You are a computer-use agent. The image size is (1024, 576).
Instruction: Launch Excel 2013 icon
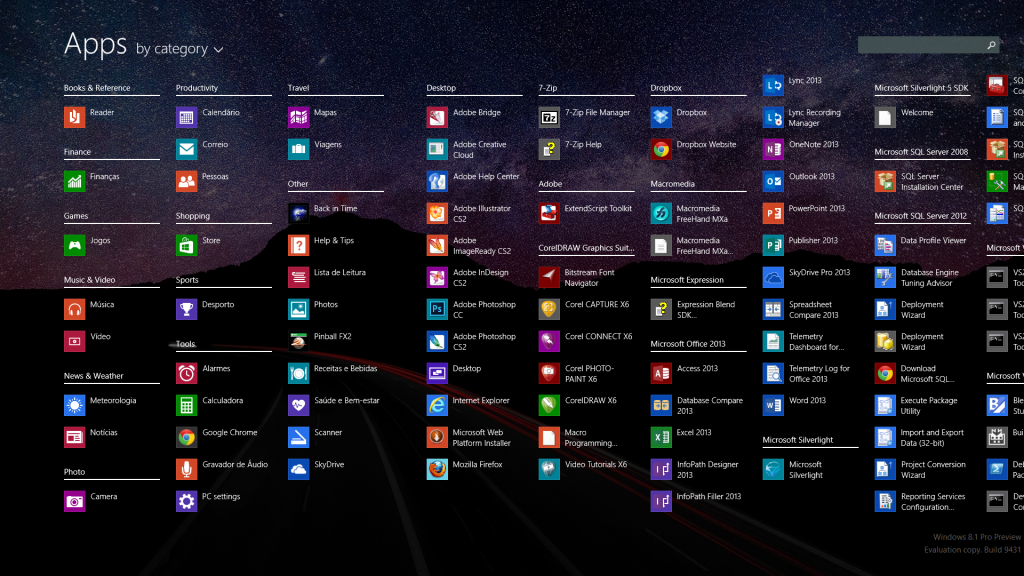pyautogui.click(x=660, y=437)
